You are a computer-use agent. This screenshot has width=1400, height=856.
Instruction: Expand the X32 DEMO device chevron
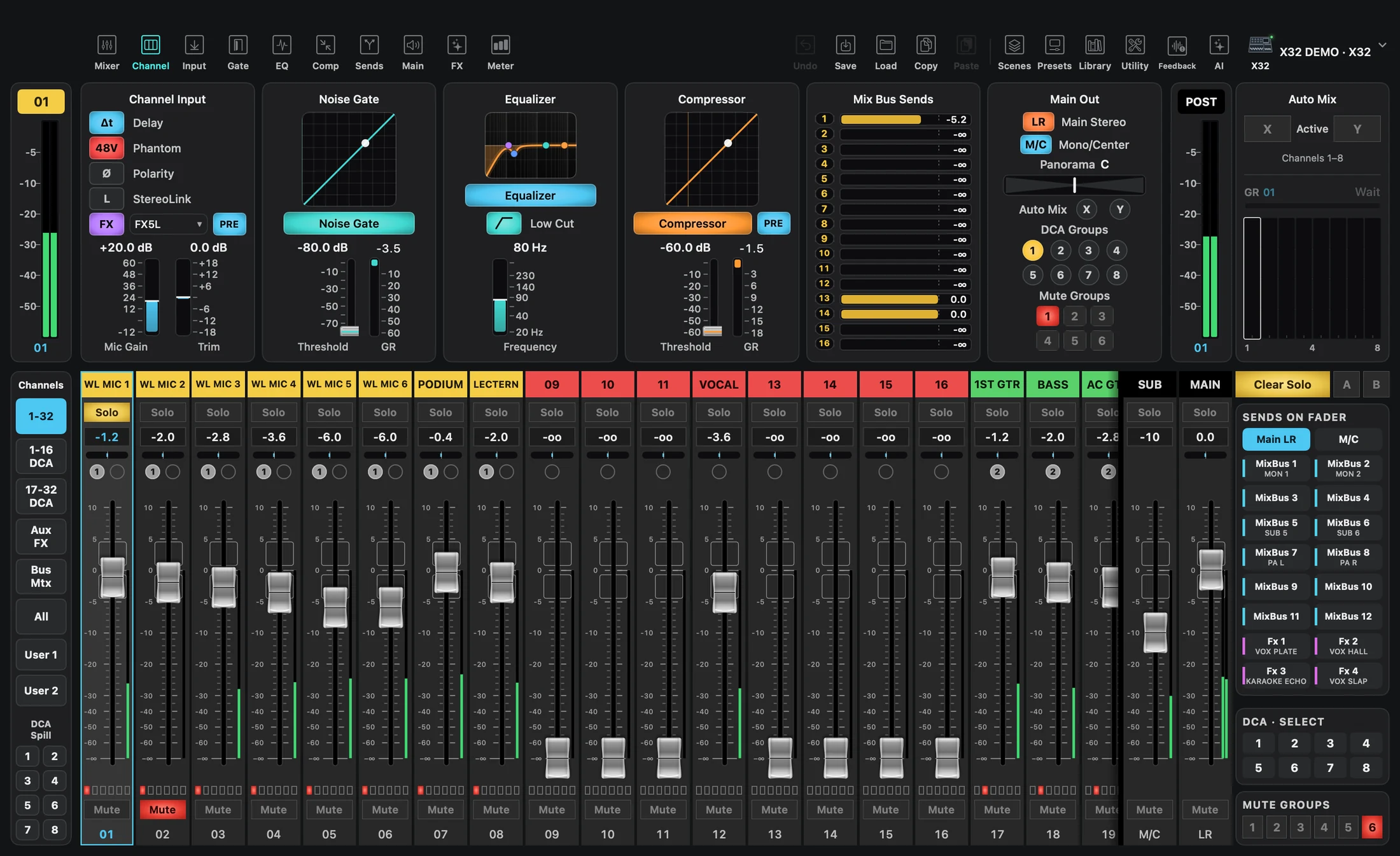point(1382,45)
